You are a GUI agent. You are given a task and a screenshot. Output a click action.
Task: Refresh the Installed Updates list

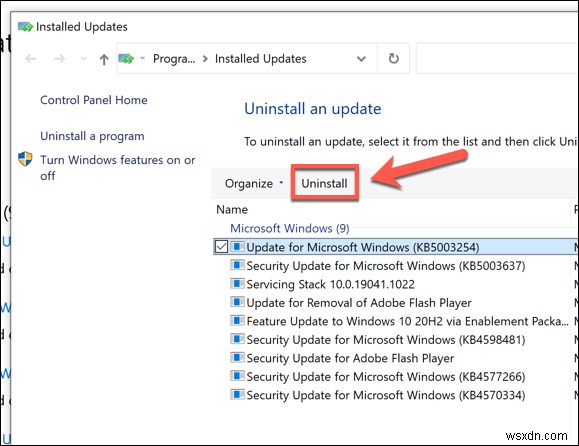point(394,58)
